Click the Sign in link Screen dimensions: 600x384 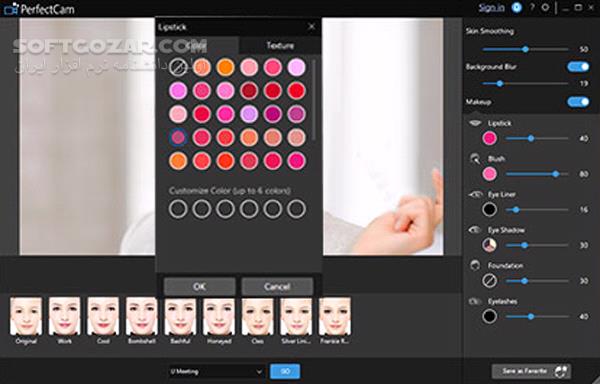tap(491, 8)
